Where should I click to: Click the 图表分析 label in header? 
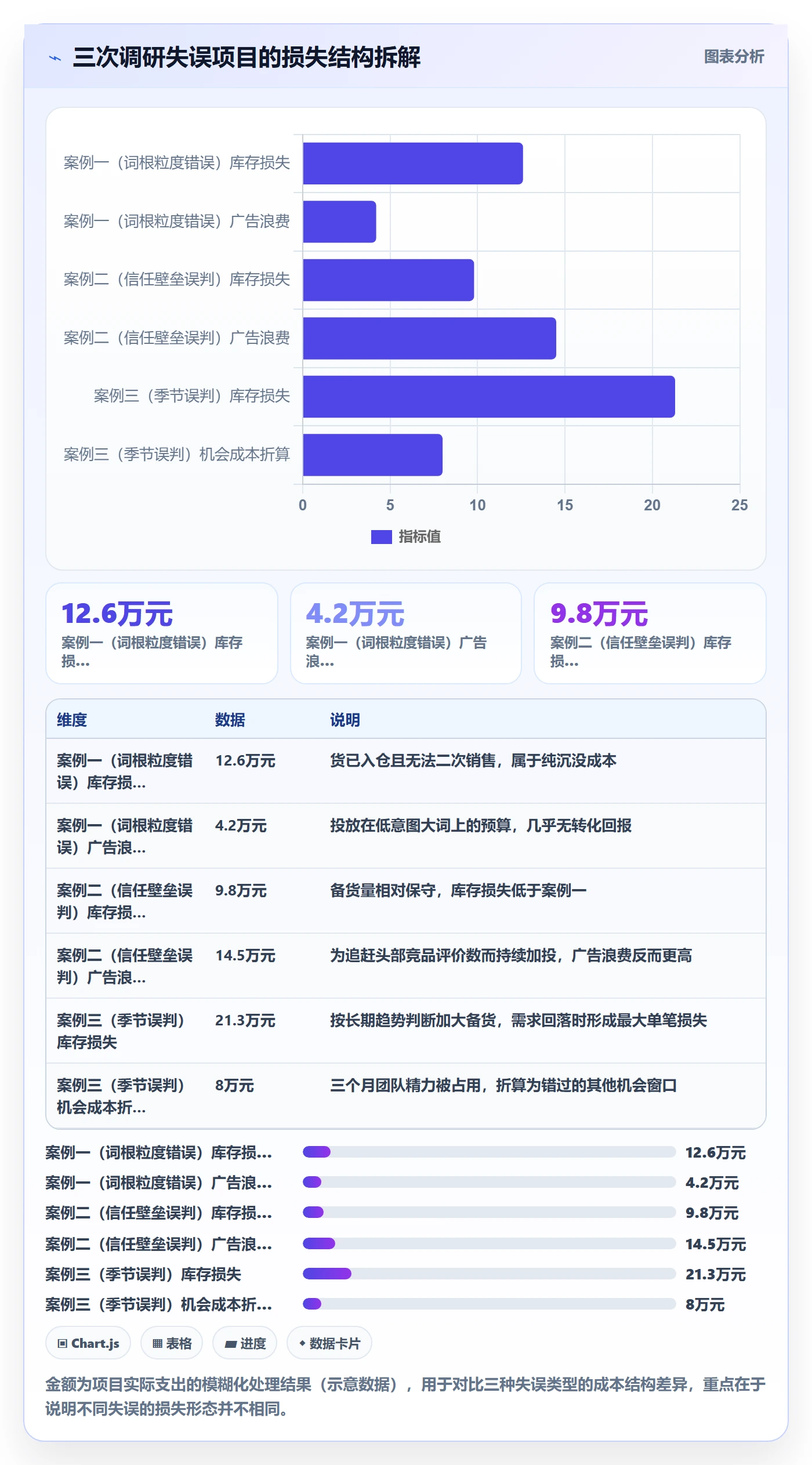[x=734, y=57]
